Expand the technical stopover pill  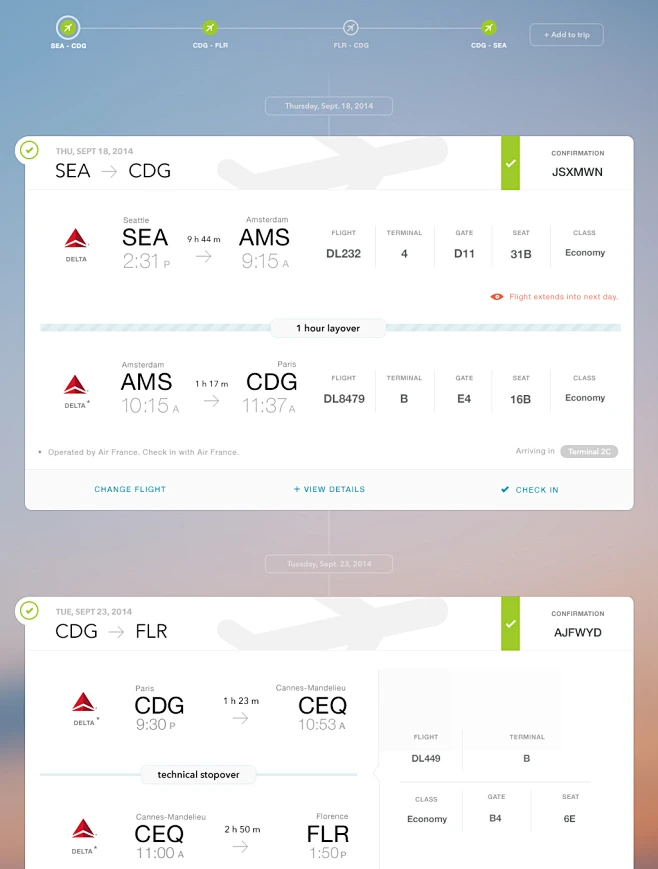(198, 774)
